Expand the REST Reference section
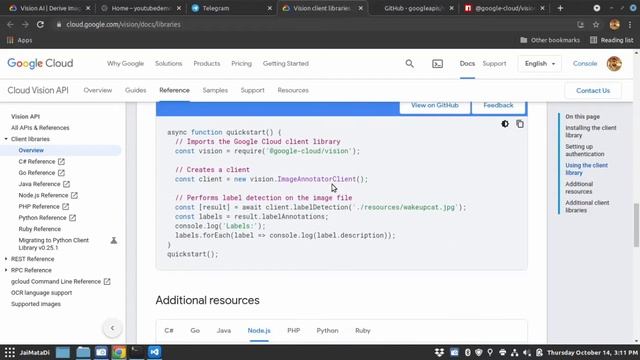Viewport: 640px width, 360px height. [6, 259]
